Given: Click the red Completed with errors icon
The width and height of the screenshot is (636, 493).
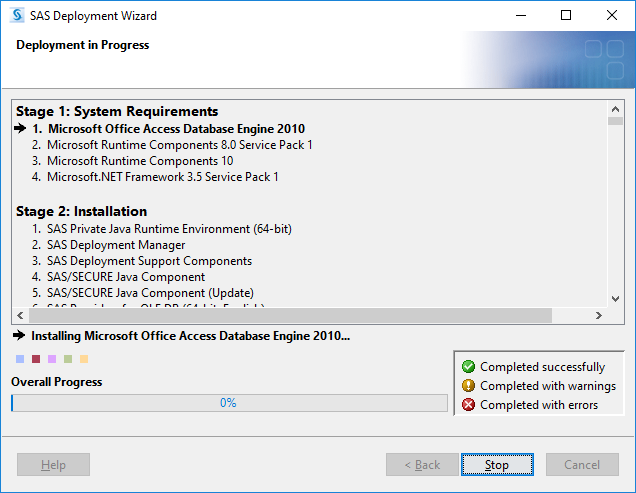Looking at the screenshot, I should click(468, 405).
